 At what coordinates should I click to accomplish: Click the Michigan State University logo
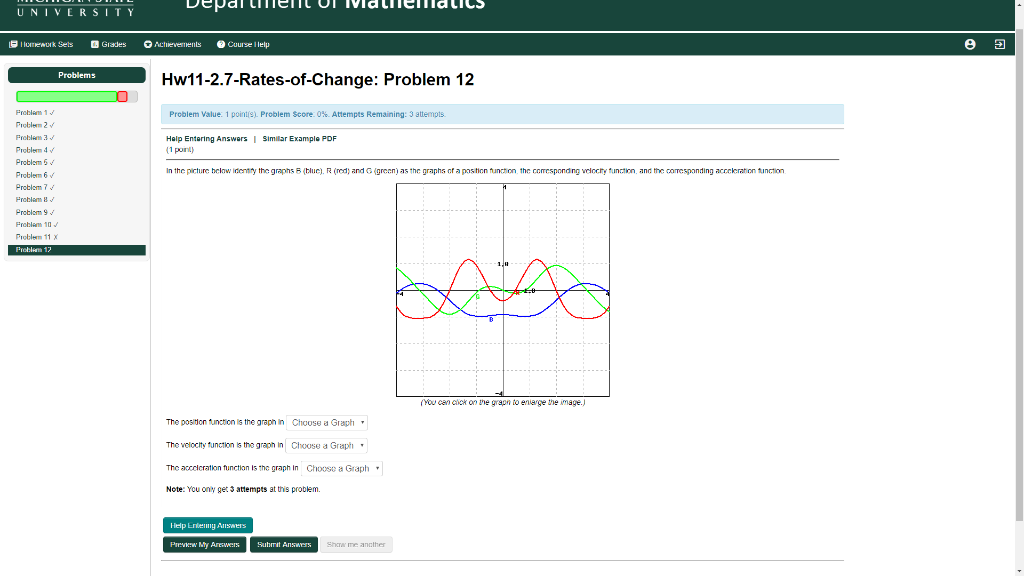pyautogui.click(x=75, y=8)
